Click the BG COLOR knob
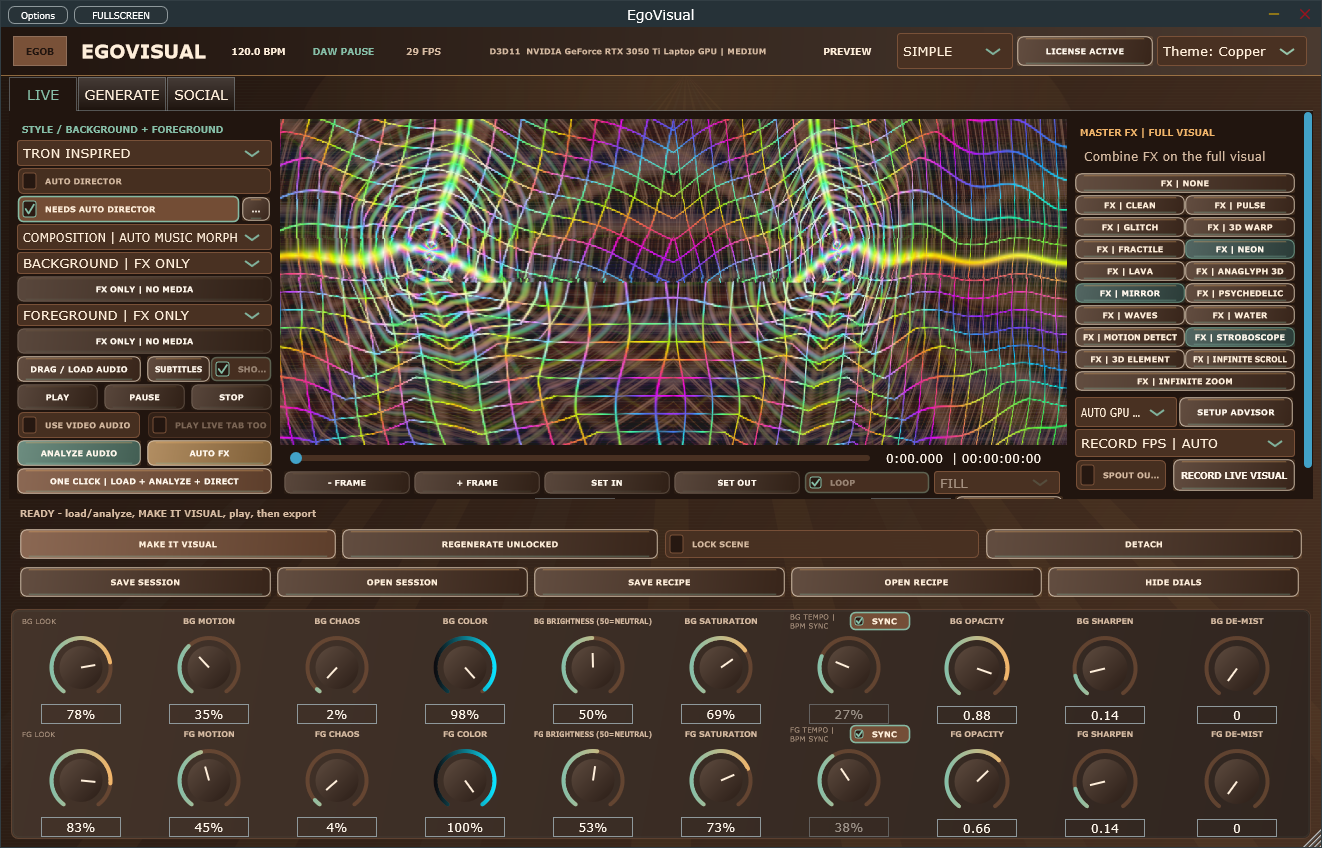Image resolution: width=1322 pixels, height=848 pixels. tap(465, 666)
